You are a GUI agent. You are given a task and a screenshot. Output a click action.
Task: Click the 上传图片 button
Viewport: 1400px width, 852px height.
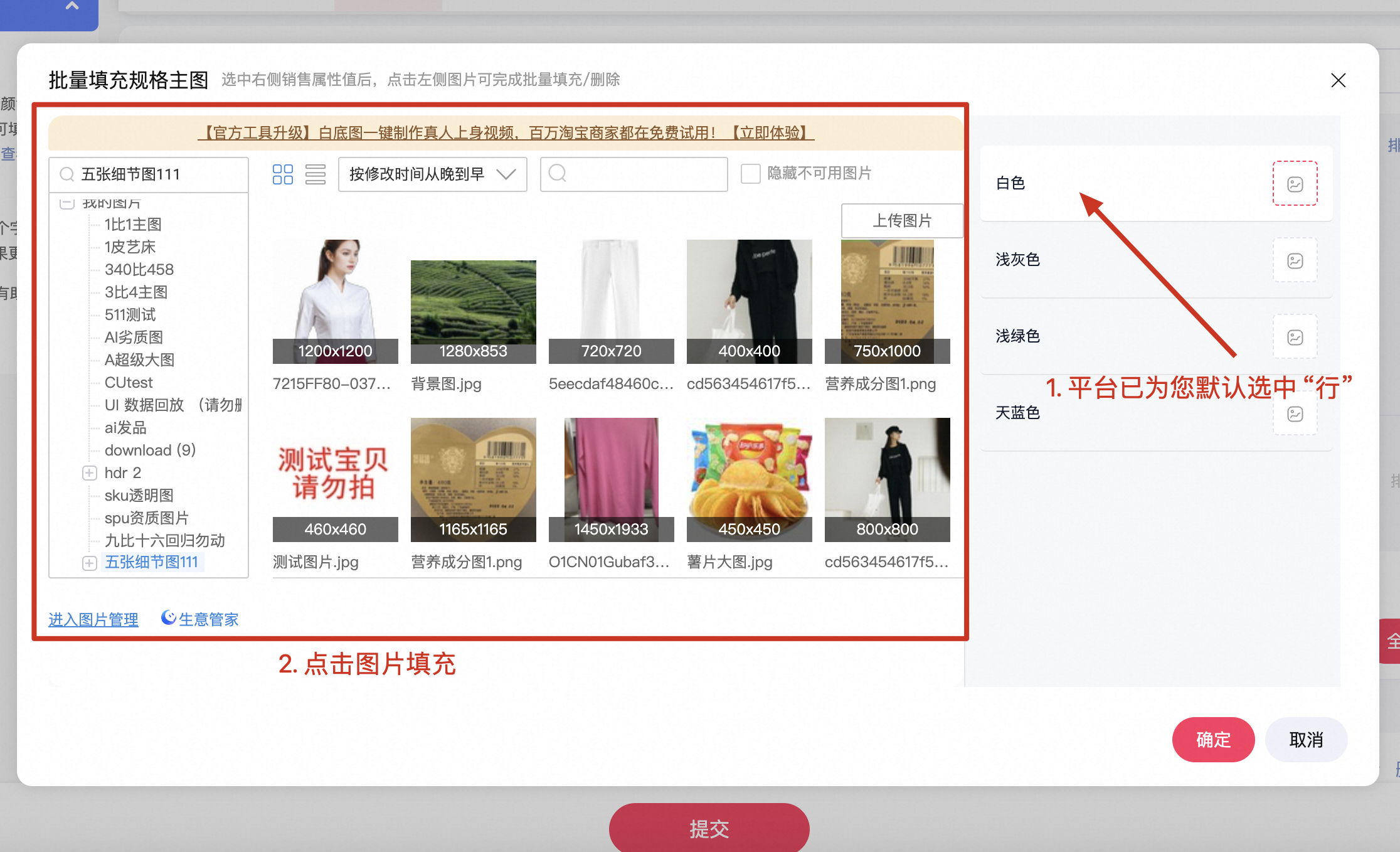pyautogui.click(x=902, y=221)
